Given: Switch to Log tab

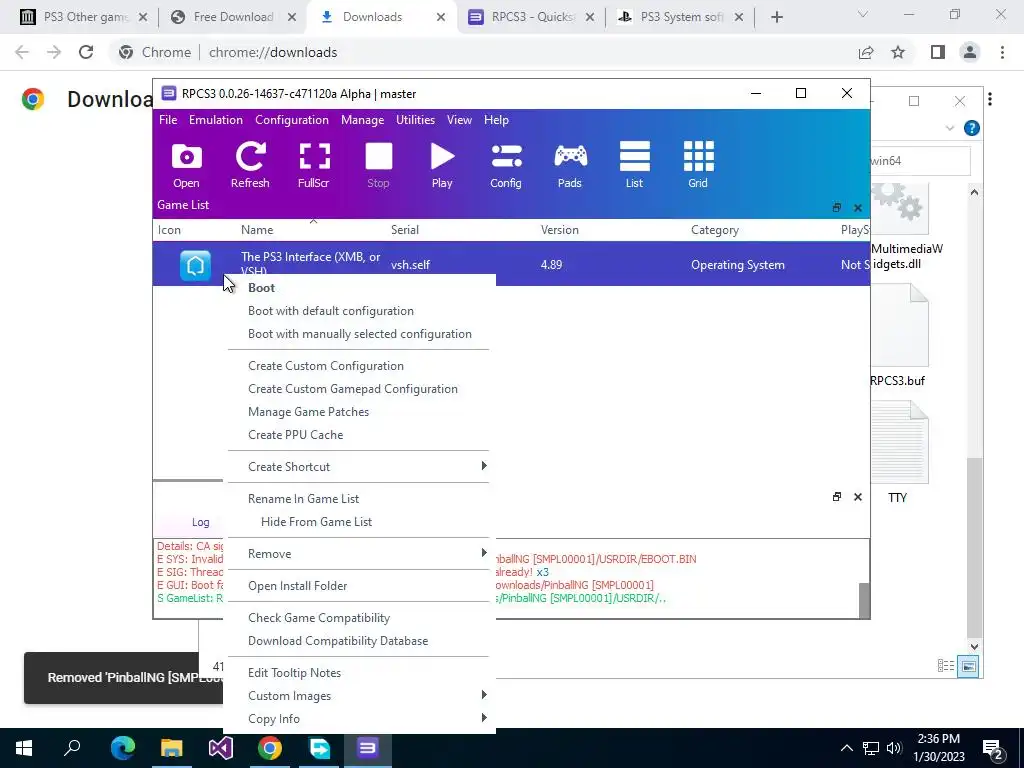Looking at the screenshot, I should (x=200, y=522).
